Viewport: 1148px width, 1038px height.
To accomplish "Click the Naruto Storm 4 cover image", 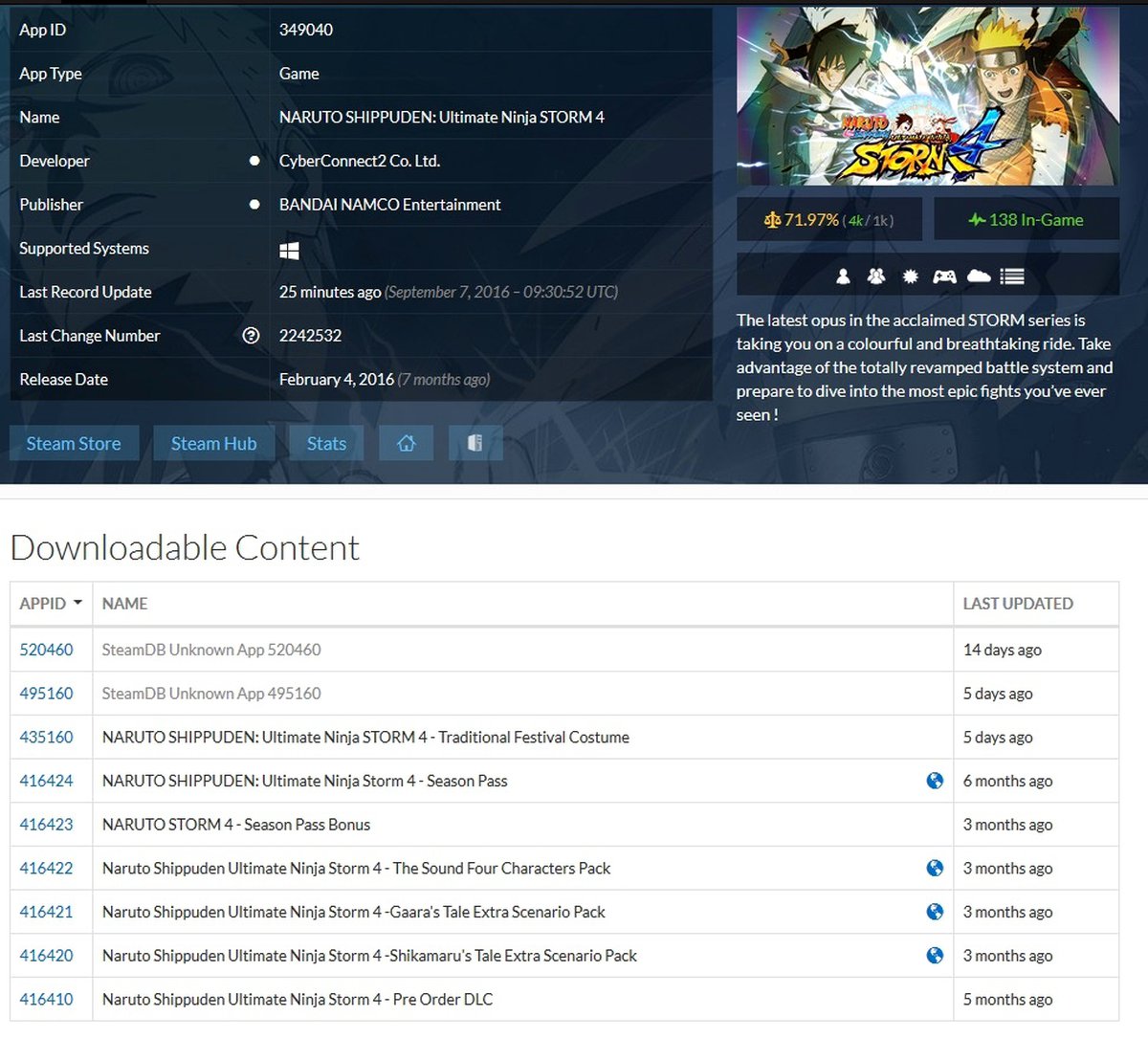I will point(927,96).
